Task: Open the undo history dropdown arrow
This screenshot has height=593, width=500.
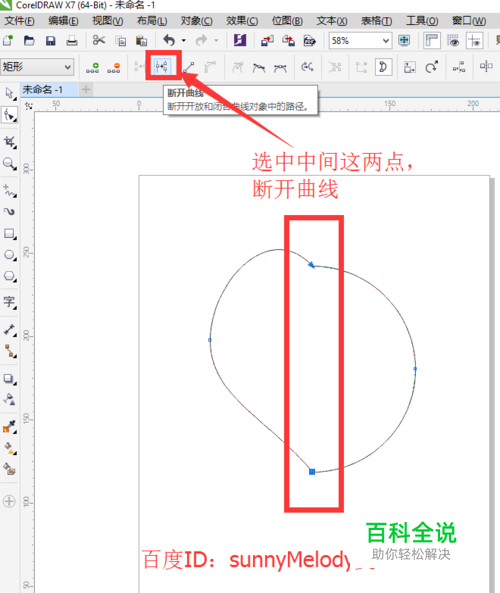Action: [x=183, y=40]
